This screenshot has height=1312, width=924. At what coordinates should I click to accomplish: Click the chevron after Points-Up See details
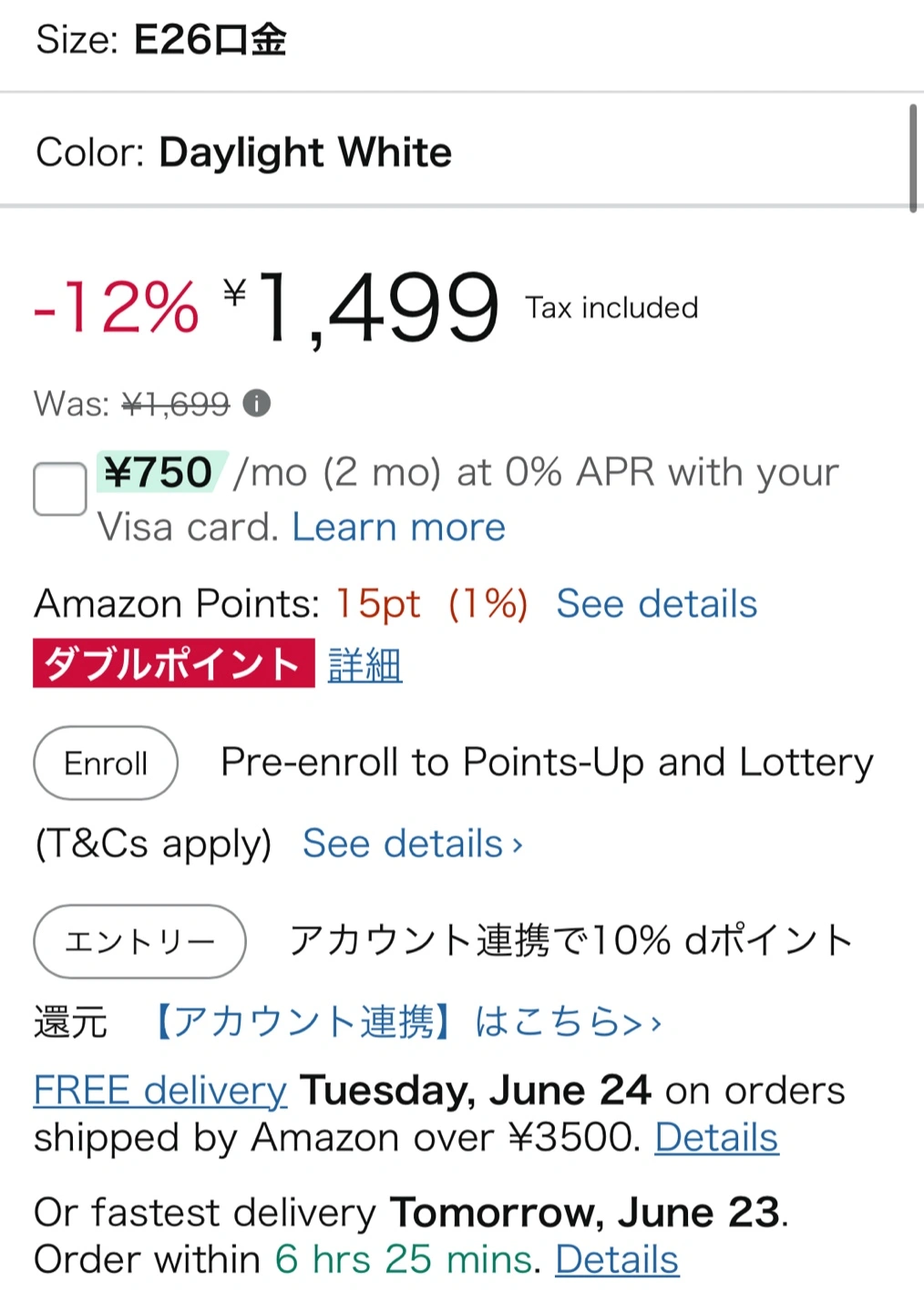(x=518, y=846)
